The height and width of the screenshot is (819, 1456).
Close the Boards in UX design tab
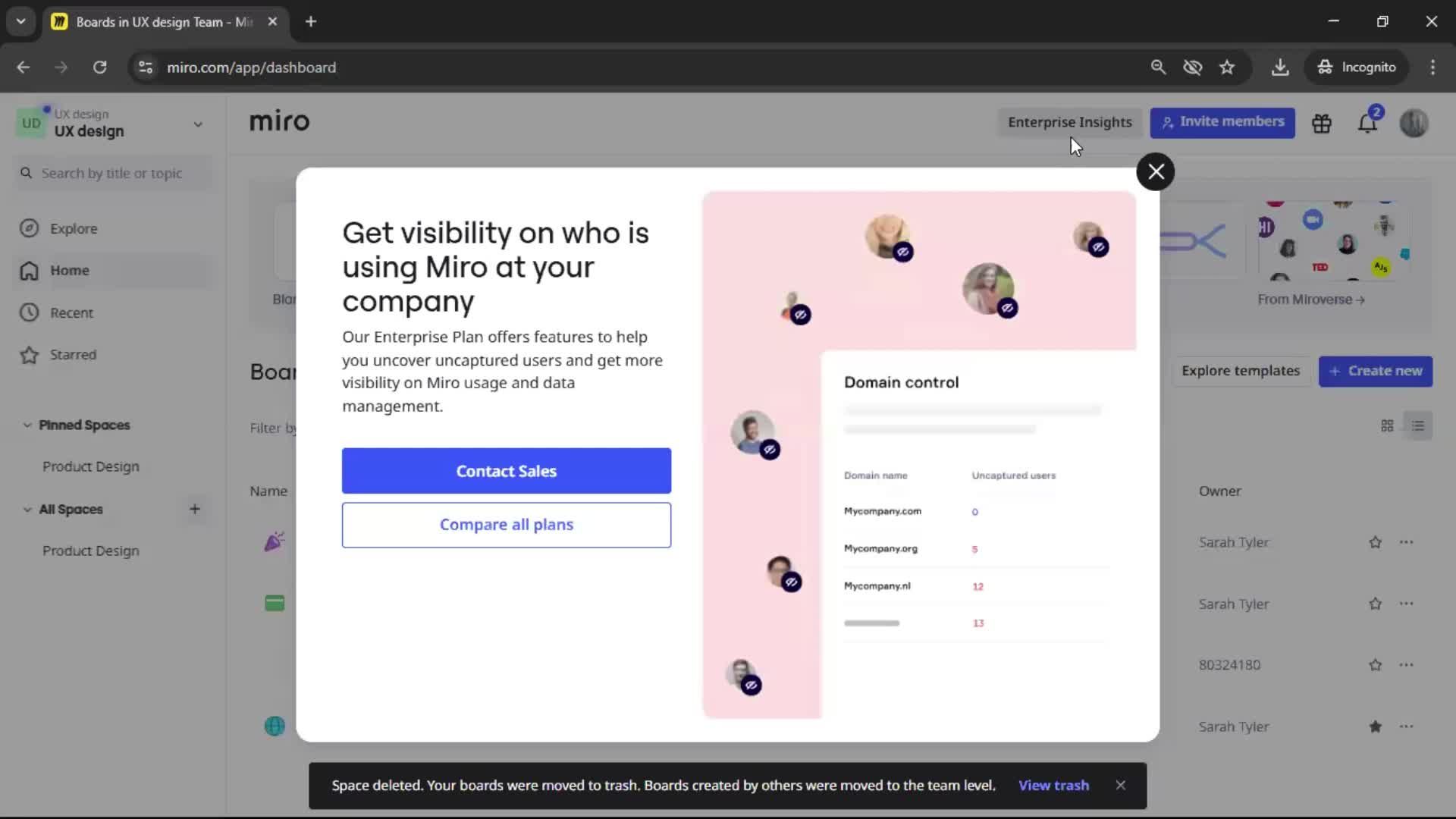272,22
